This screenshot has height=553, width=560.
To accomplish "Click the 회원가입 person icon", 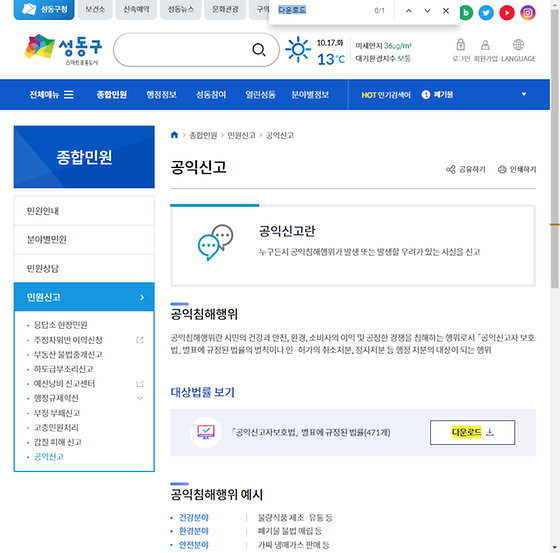I will pos(485,45).
